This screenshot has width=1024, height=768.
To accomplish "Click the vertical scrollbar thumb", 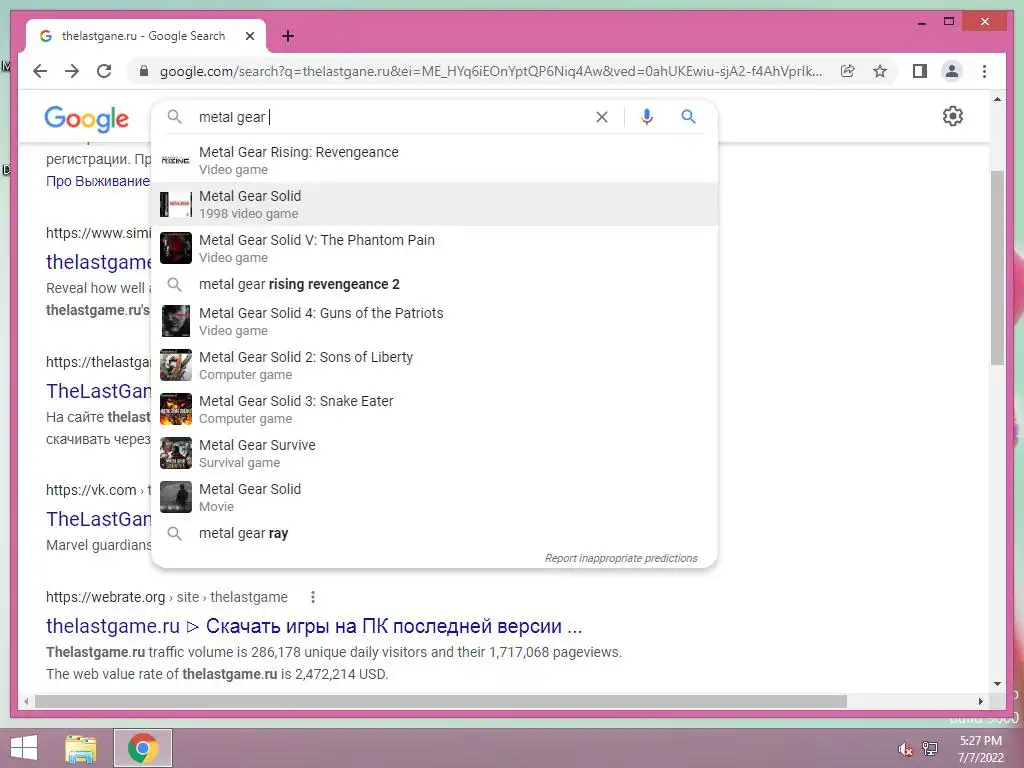I will point(997,268).
